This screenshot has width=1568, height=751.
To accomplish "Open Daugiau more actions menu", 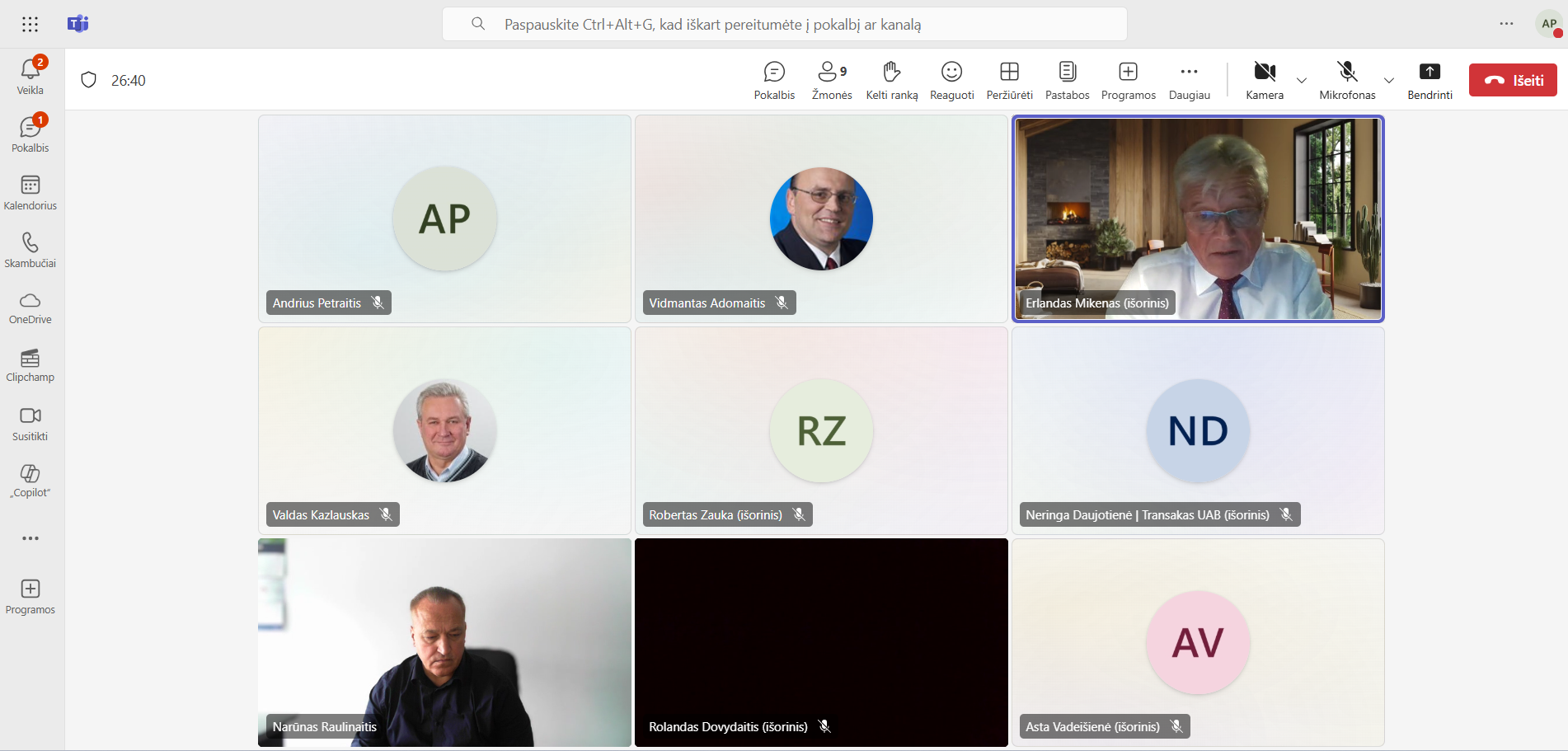I will (x=1189, y=81).
